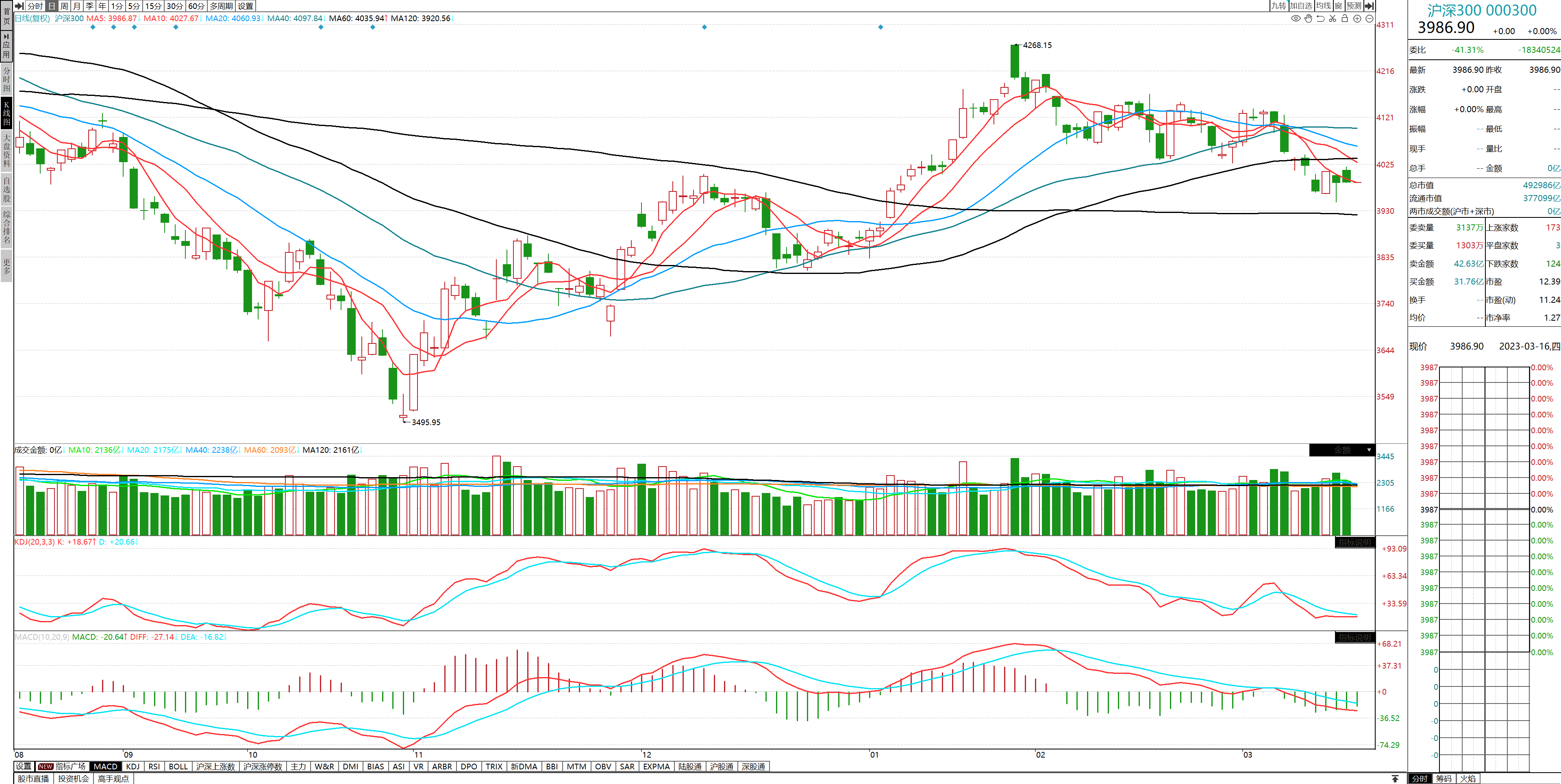Toggle the eye visibility icon above chart
The height and width of the screenshot is (784, 1561).
coord(1296,19)
